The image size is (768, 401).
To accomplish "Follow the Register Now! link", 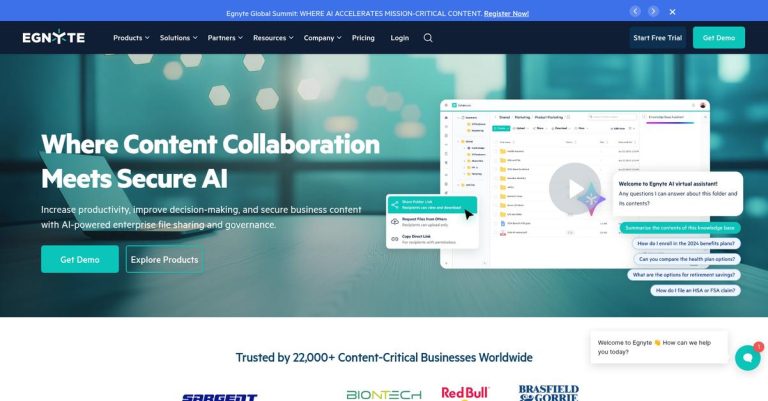I will (x=506, y=14).
